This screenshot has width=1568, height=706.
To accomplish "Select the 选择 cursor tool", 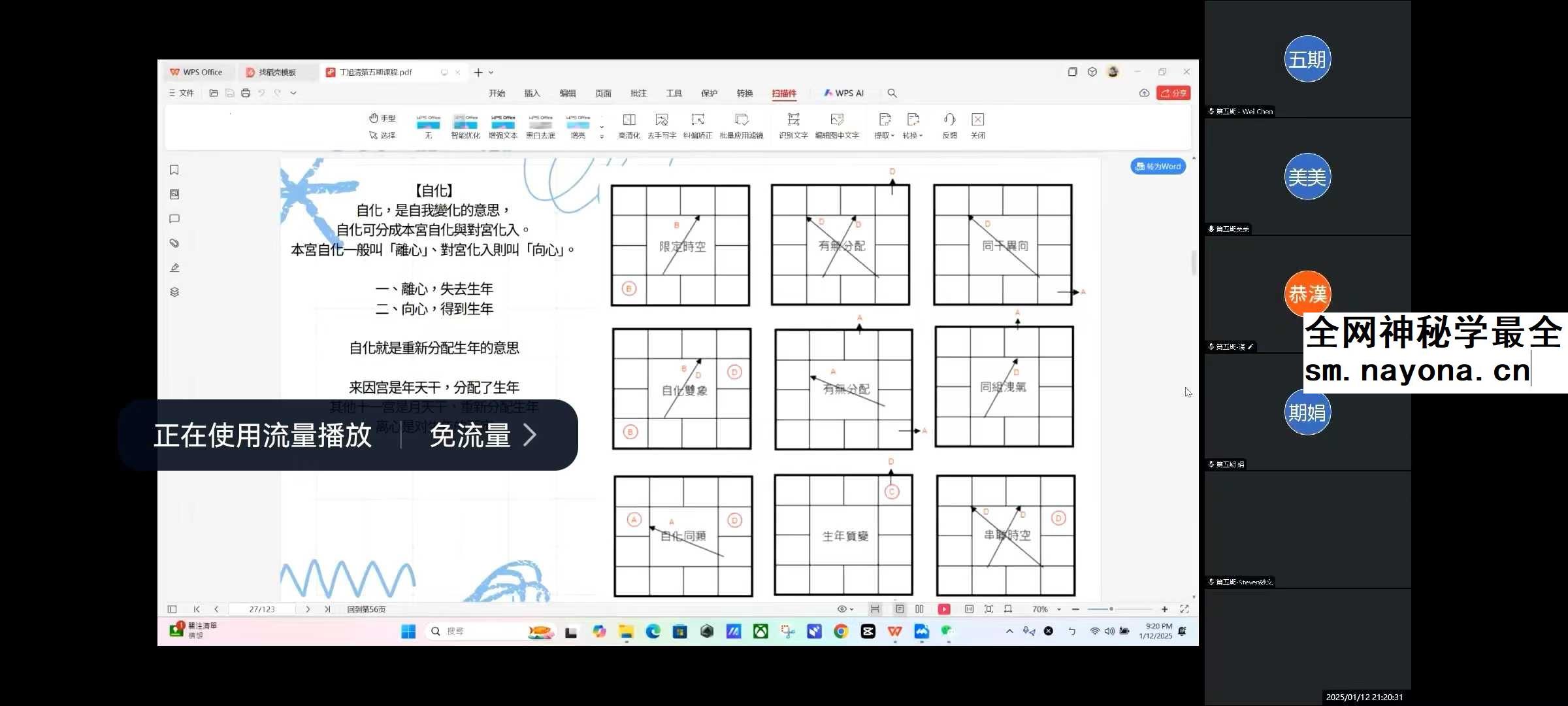I will point(382,135).
